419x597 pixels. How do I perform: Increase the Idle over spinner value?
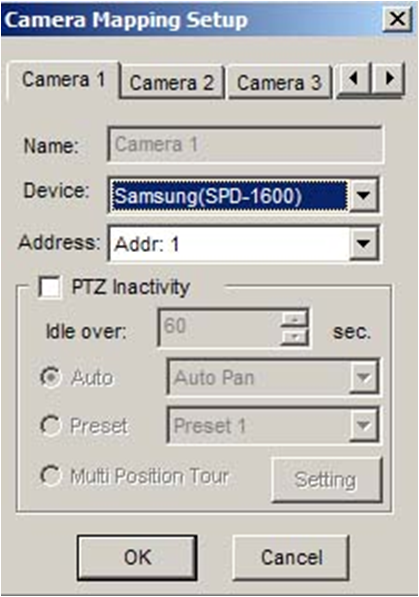[x=294, y=319]
